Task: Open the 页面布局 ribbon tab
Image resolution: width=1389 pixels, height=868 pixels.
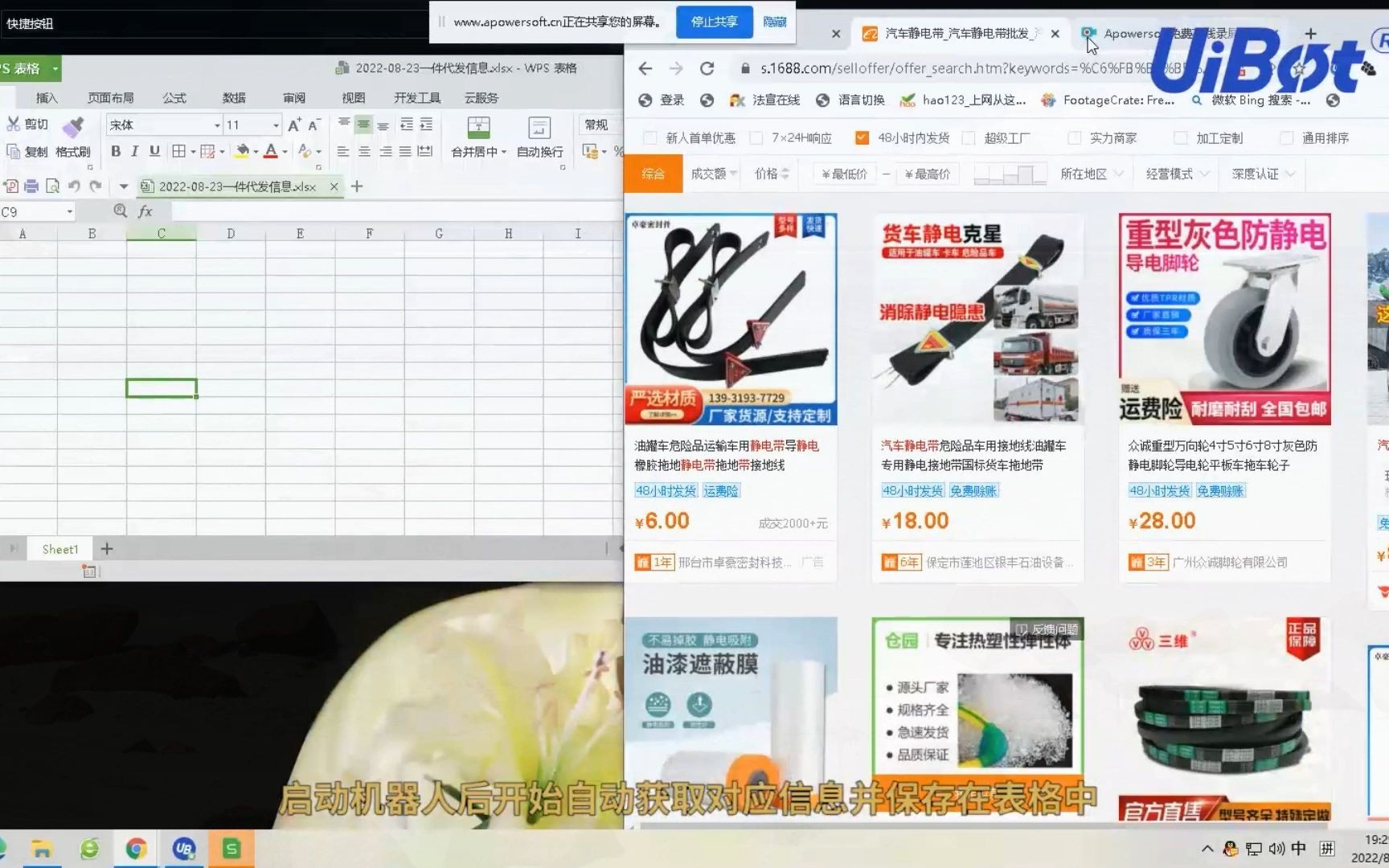Action: coord(110,98)
